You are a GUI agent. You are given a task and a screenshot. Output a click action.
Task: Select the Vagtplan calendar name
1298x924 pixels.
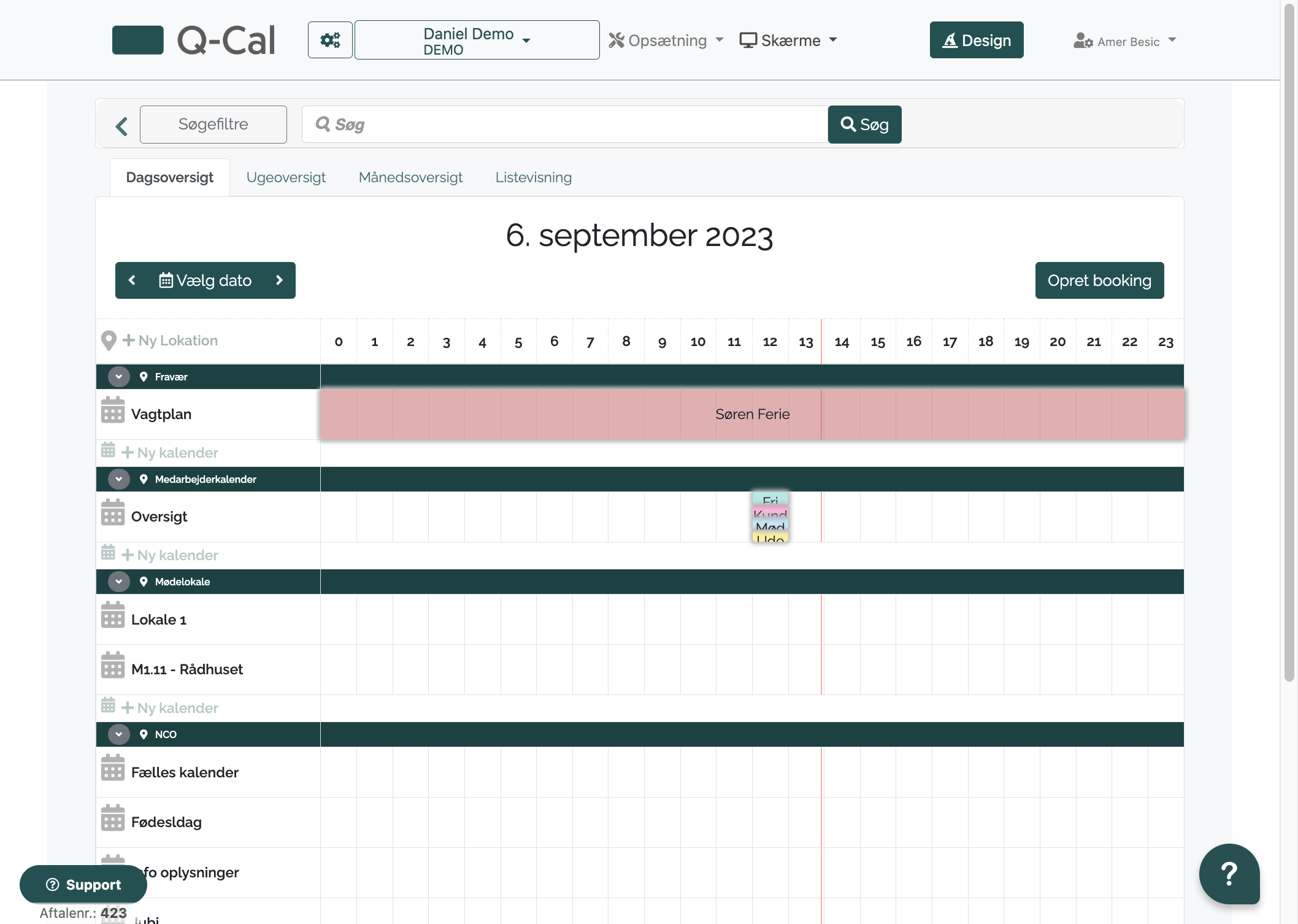point(161,414)
